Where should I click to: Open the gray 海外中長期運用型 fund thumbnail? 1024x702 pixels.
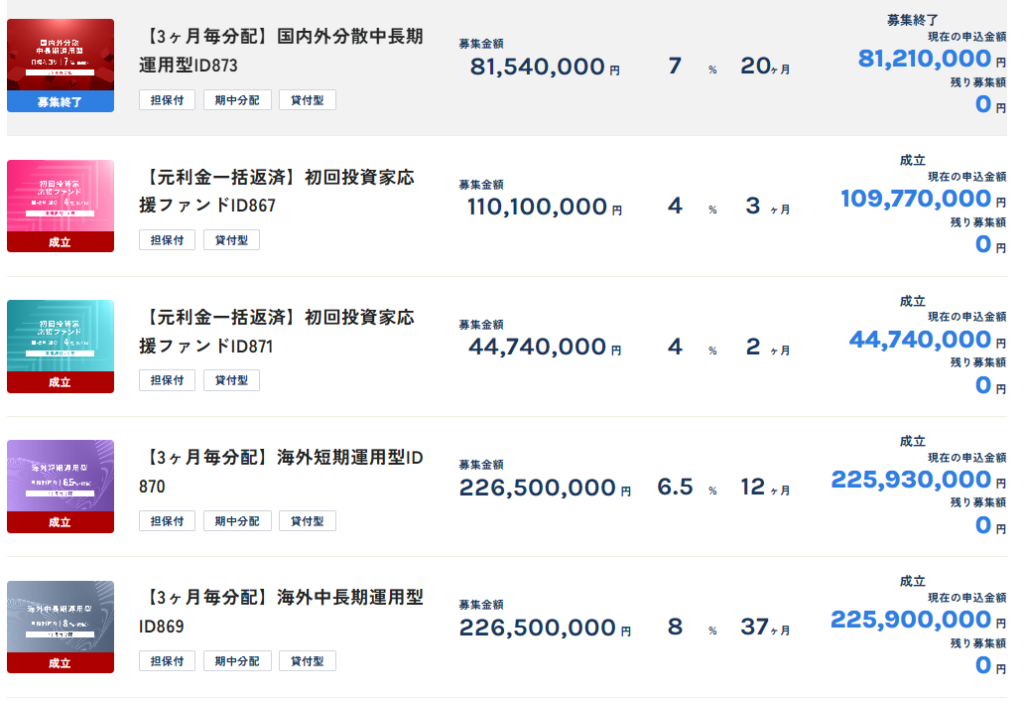(60, 626)
